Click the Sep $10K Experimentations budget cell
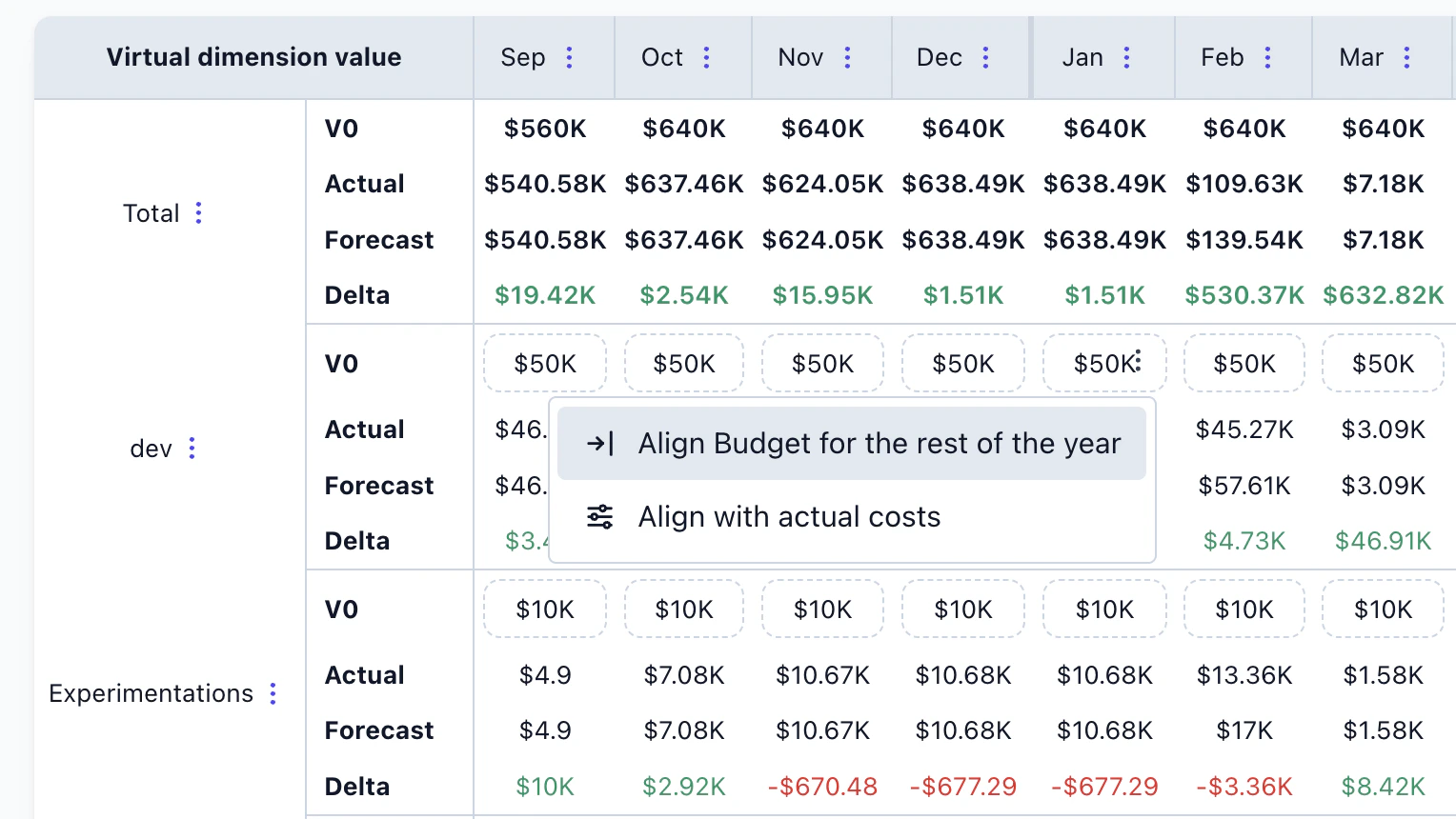 click(544, 609)
